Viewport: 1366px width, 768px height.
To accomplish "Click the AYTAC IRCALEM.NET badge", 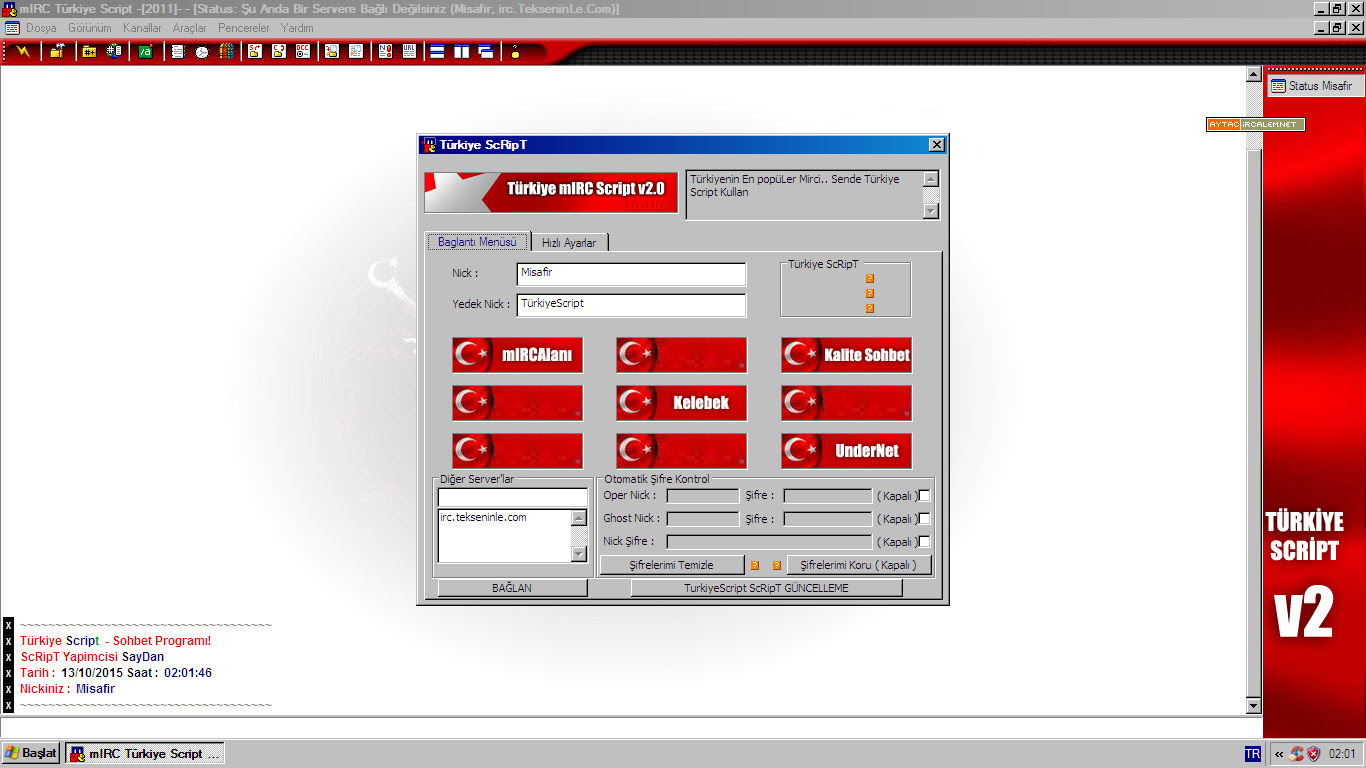I will pos(1255,125).
